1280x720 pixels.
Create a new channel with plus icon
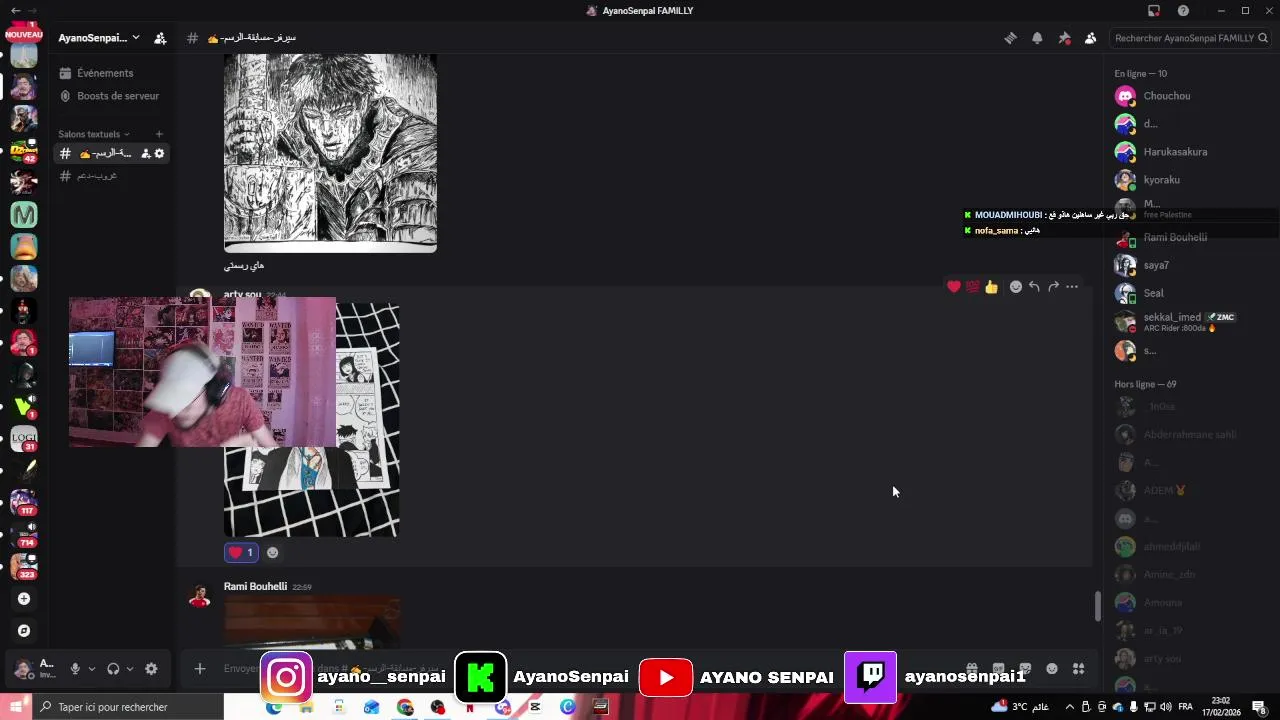pos(159,134)
